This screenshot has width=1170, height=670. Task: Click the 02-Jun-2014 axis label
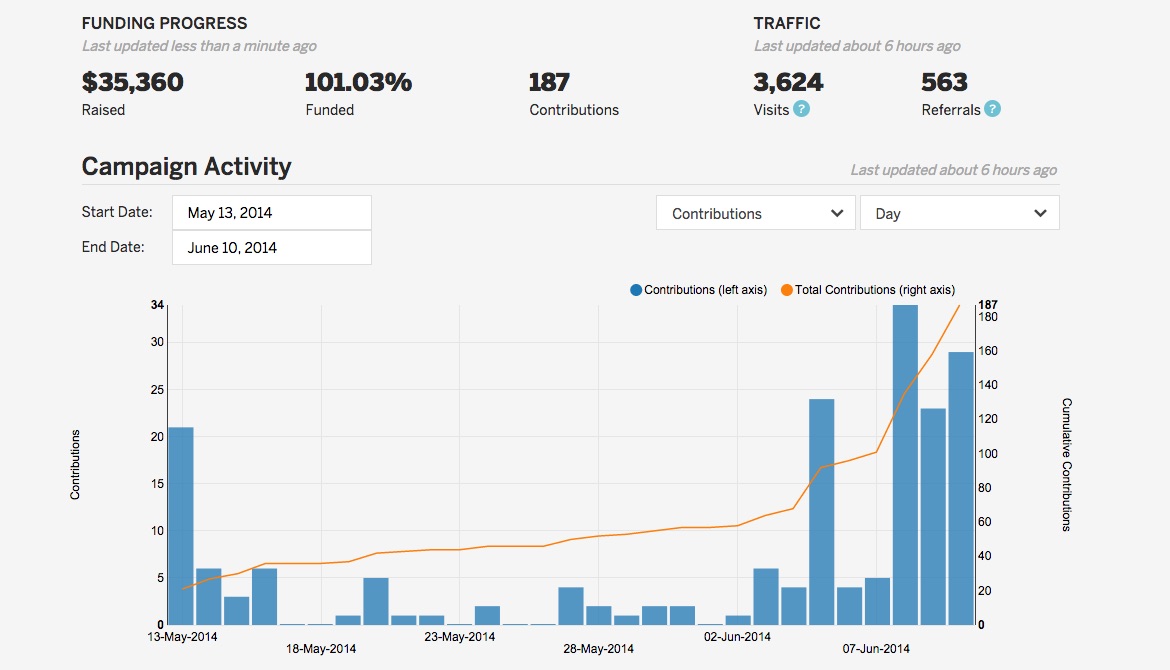(737, 637)
